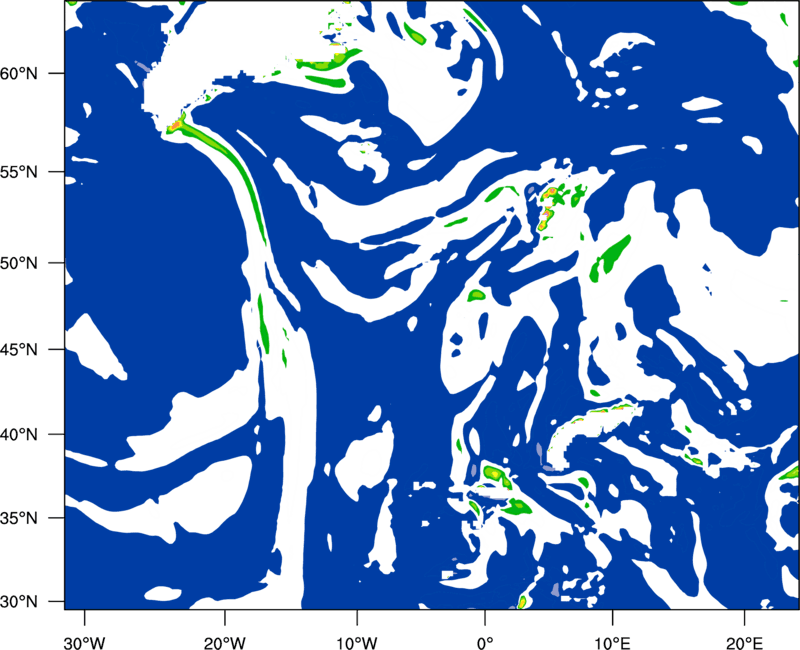
Task: Click the 45°N latitude label
Action: pos(19,350)
